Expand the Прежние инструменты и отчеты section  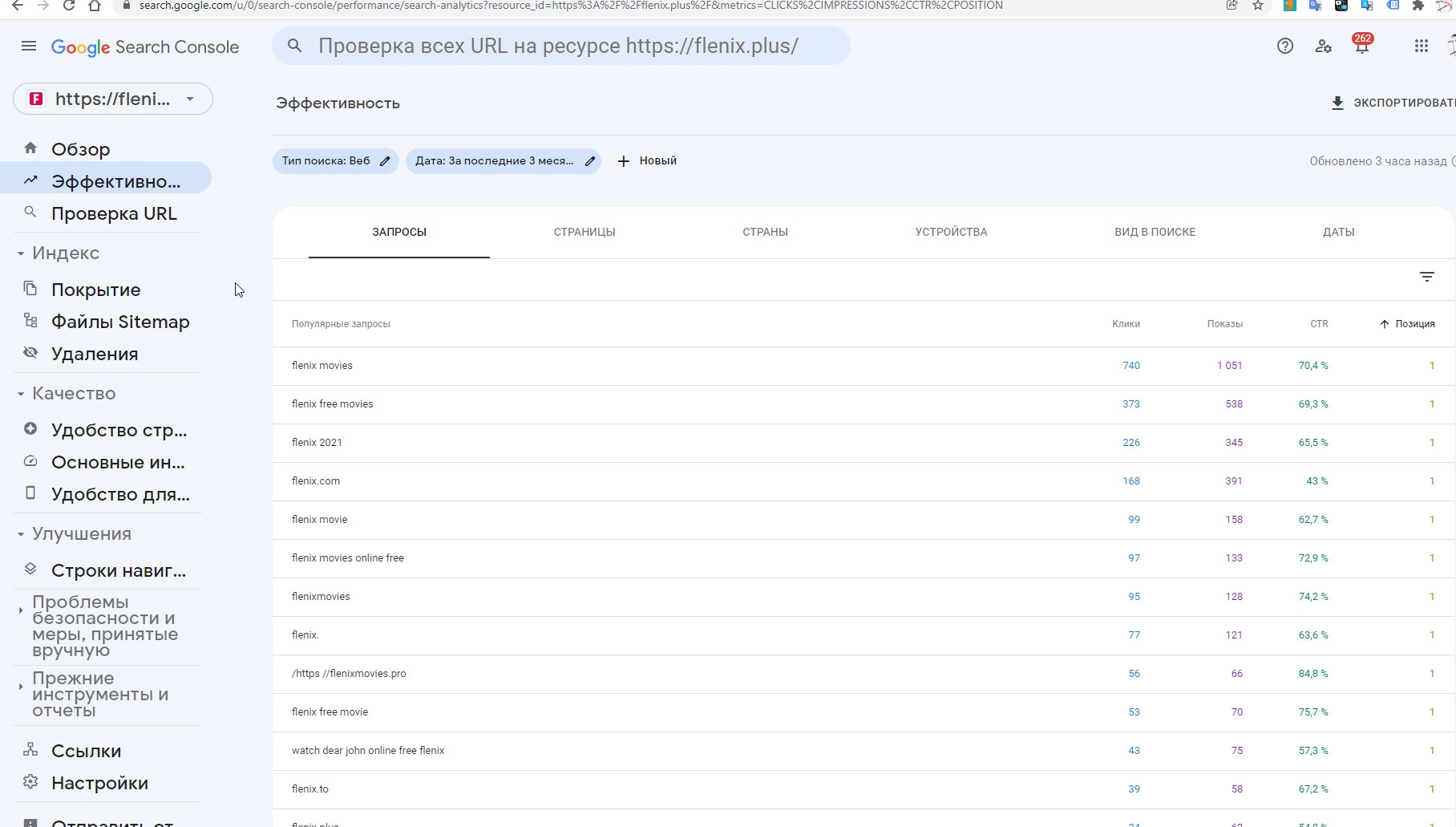tap(21, 687)
